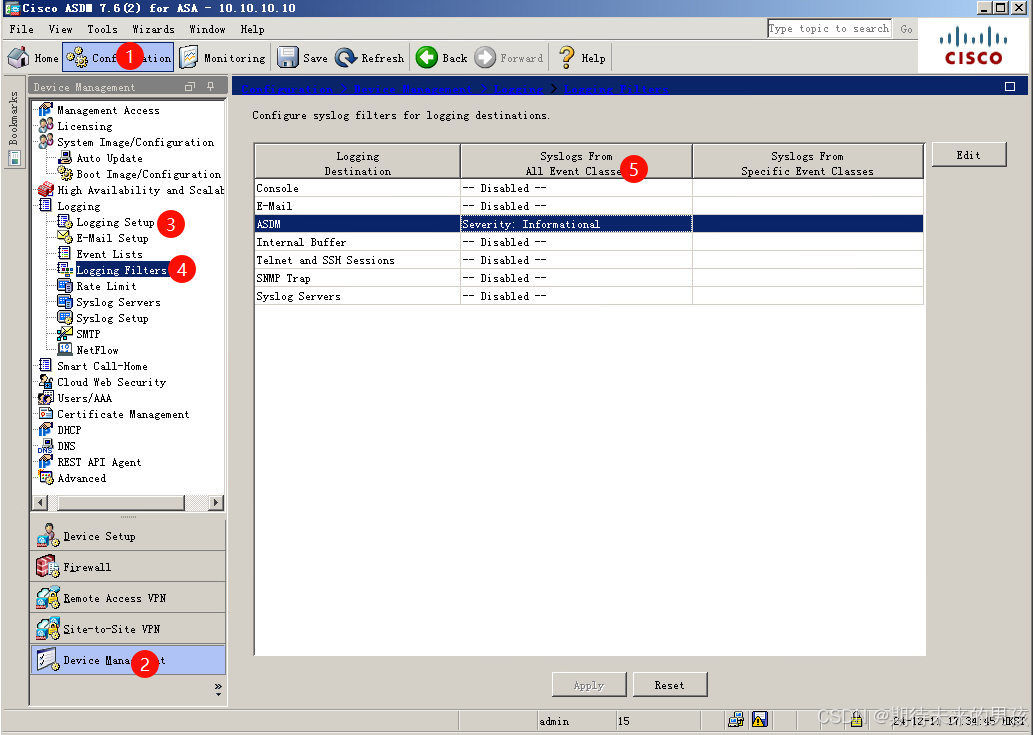Image resolution: width=1033 pixels, height=735 pixels.
Task: Click the Forward arrow icon
Action: [485, 57]
